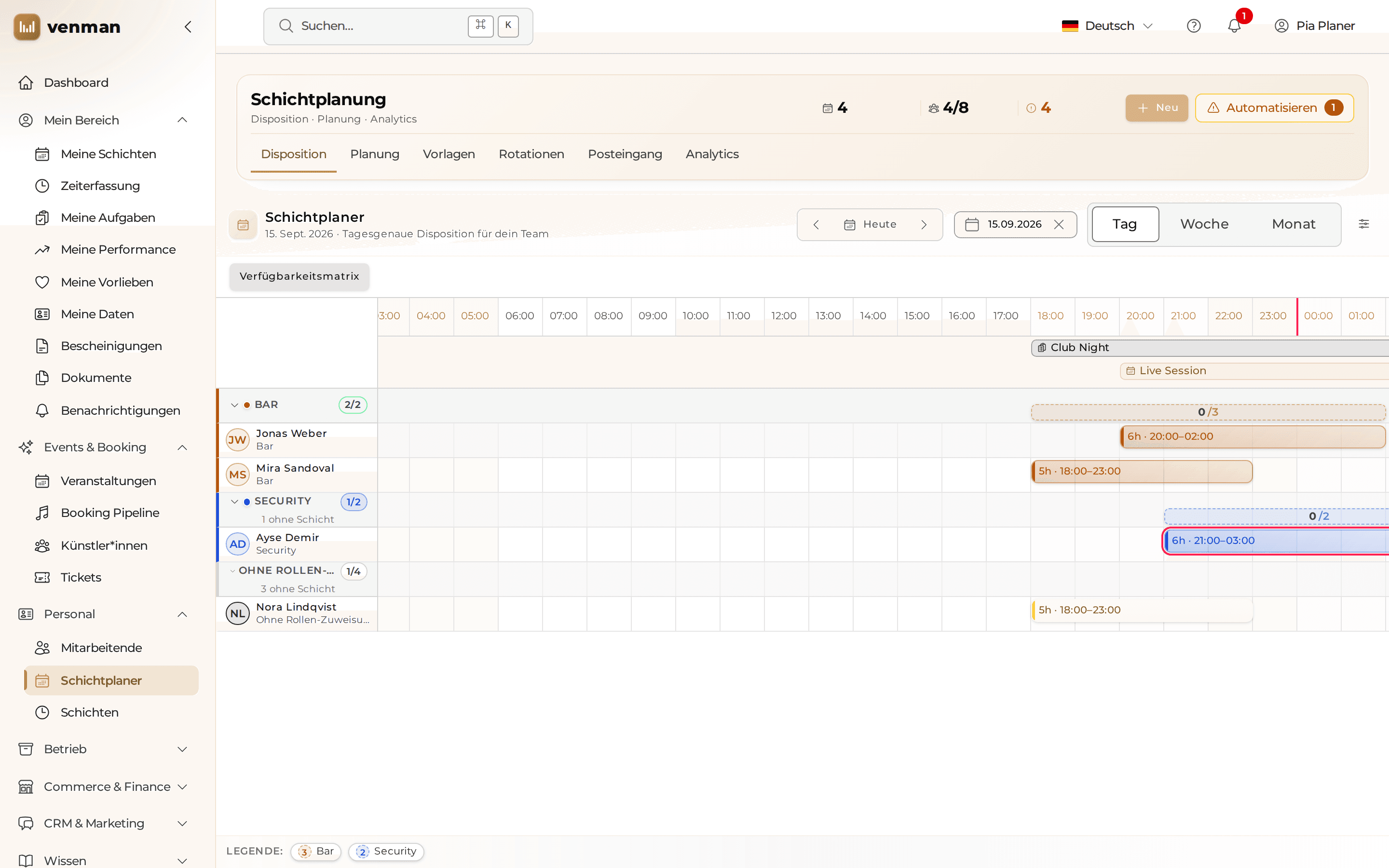The image size is (1389, 868).
Task: Go to the next day arrow
Action: [924, 224]
